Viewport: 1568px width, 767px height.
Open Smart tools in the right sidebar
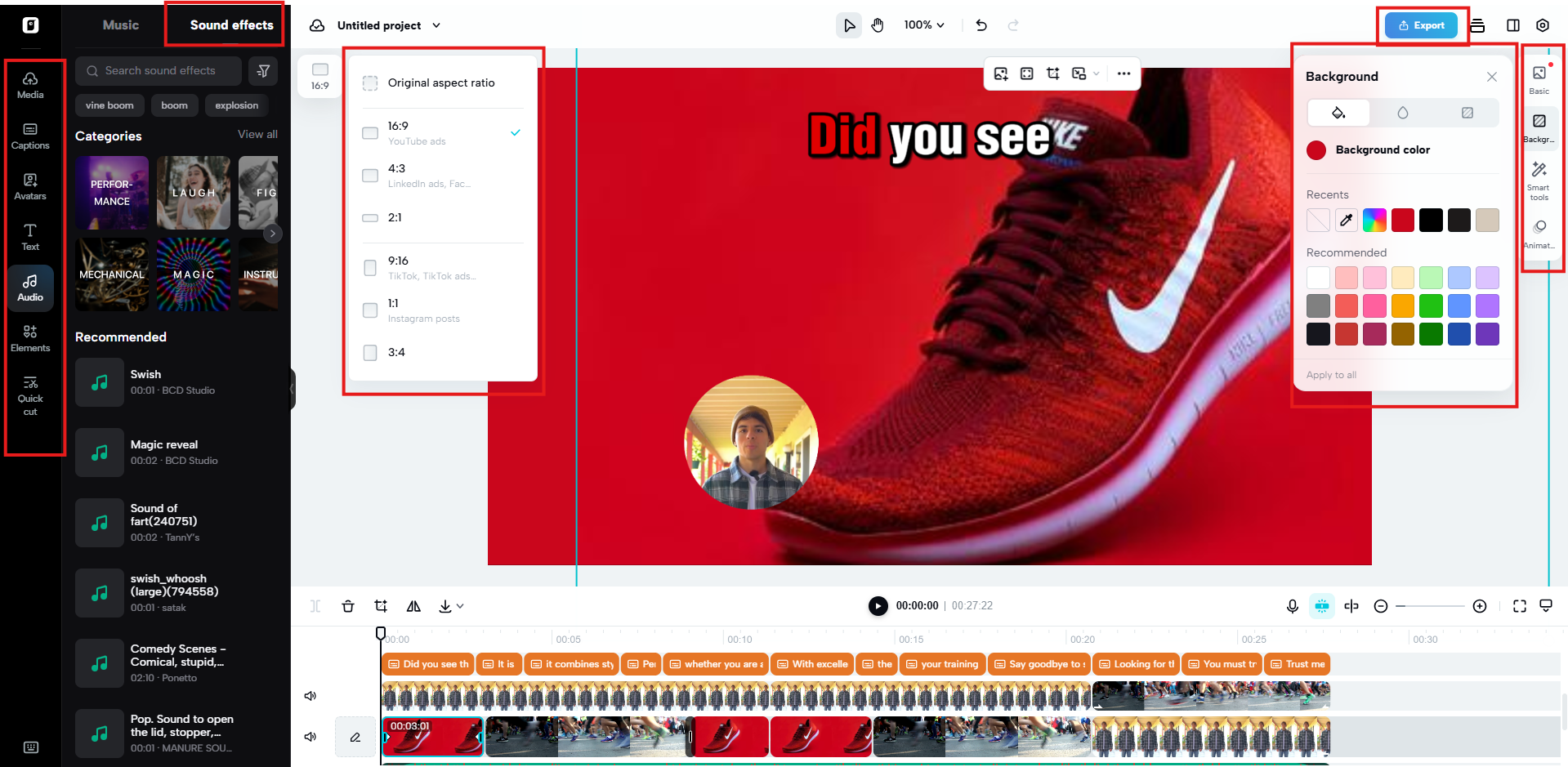coord(1539,181)
